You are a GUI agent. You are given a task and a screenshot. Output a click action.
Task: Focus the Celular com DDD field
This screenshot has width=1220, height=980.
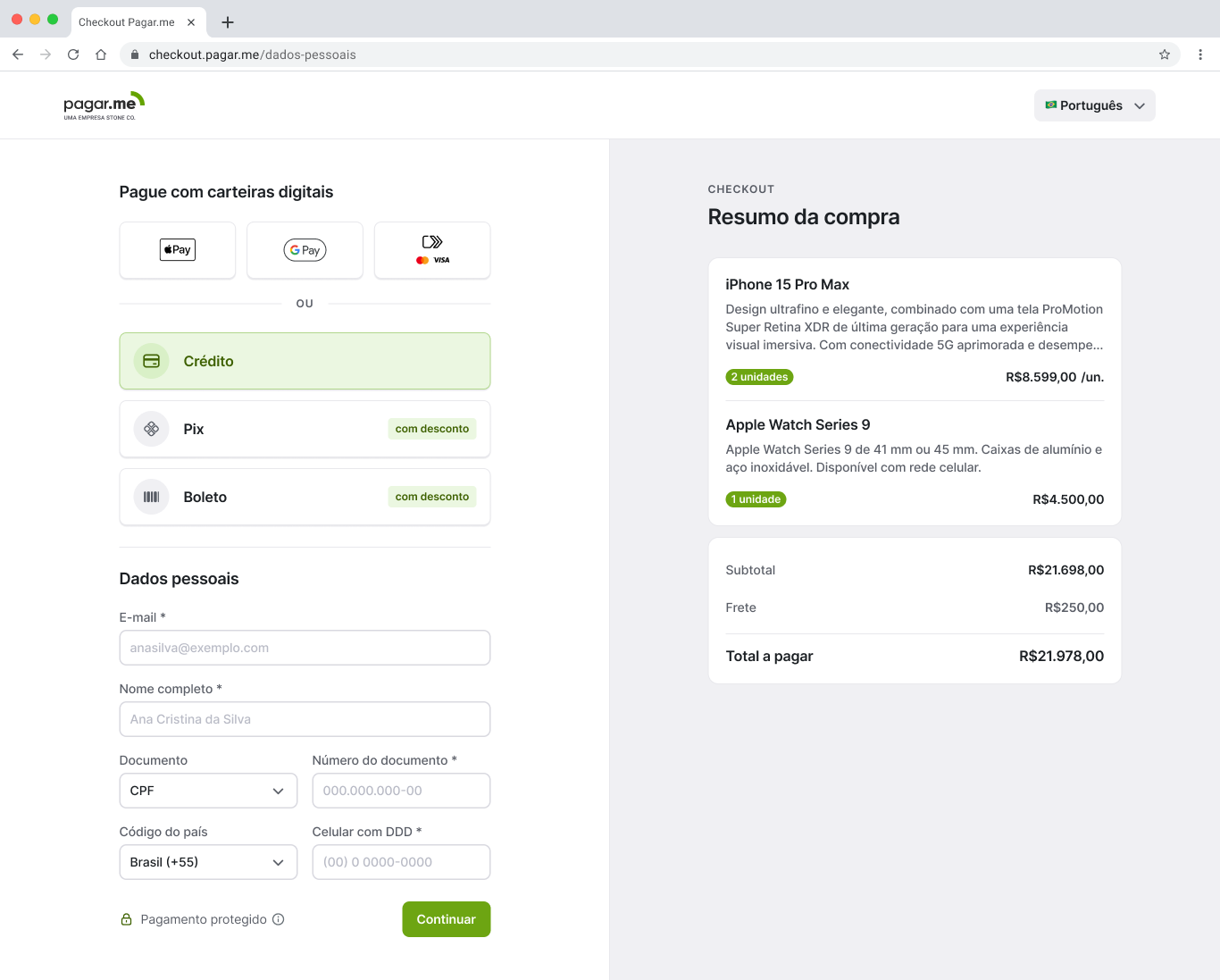pyautogui.click(x=401, y=862)
